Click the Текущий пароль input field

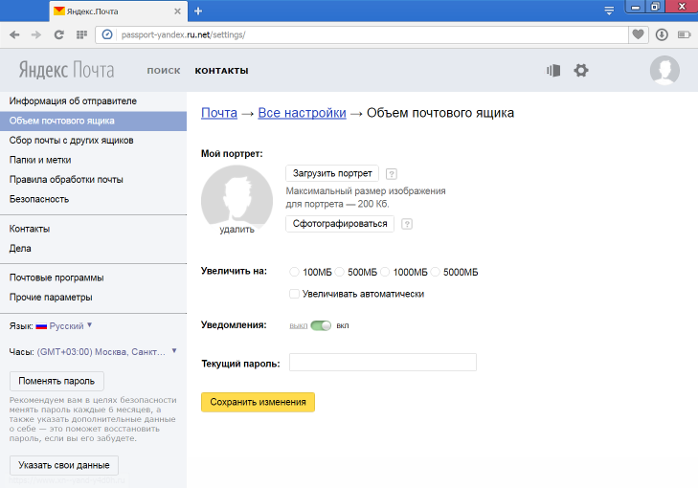[x=382, y=362]
